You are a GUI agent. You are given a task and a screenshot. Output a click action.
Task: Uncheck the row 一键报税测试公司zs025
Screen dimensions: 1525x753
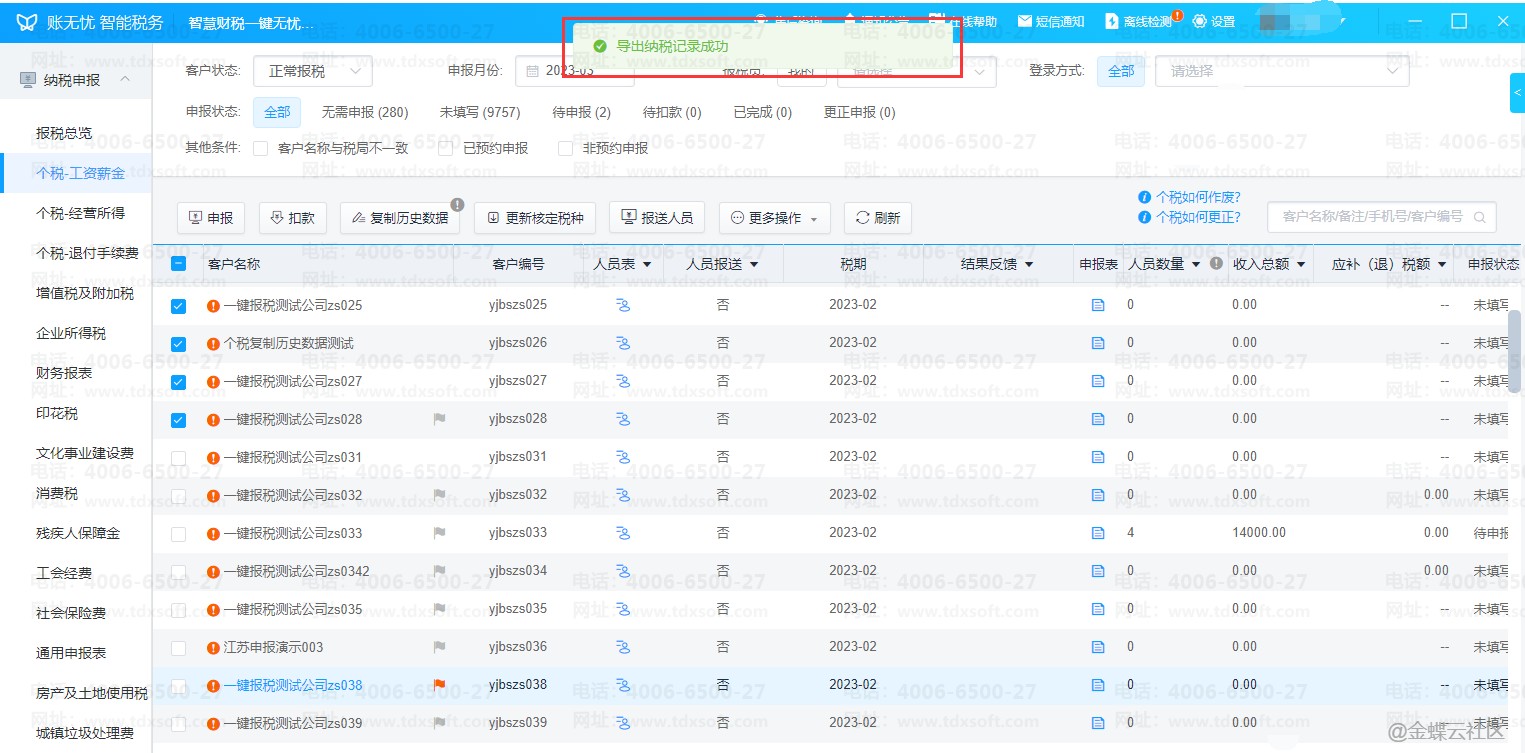coord(178,306)
